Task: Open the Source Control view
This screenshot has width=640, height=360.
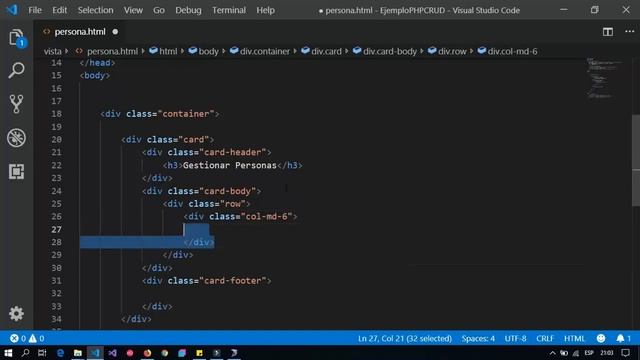Action: coord(16,104)
